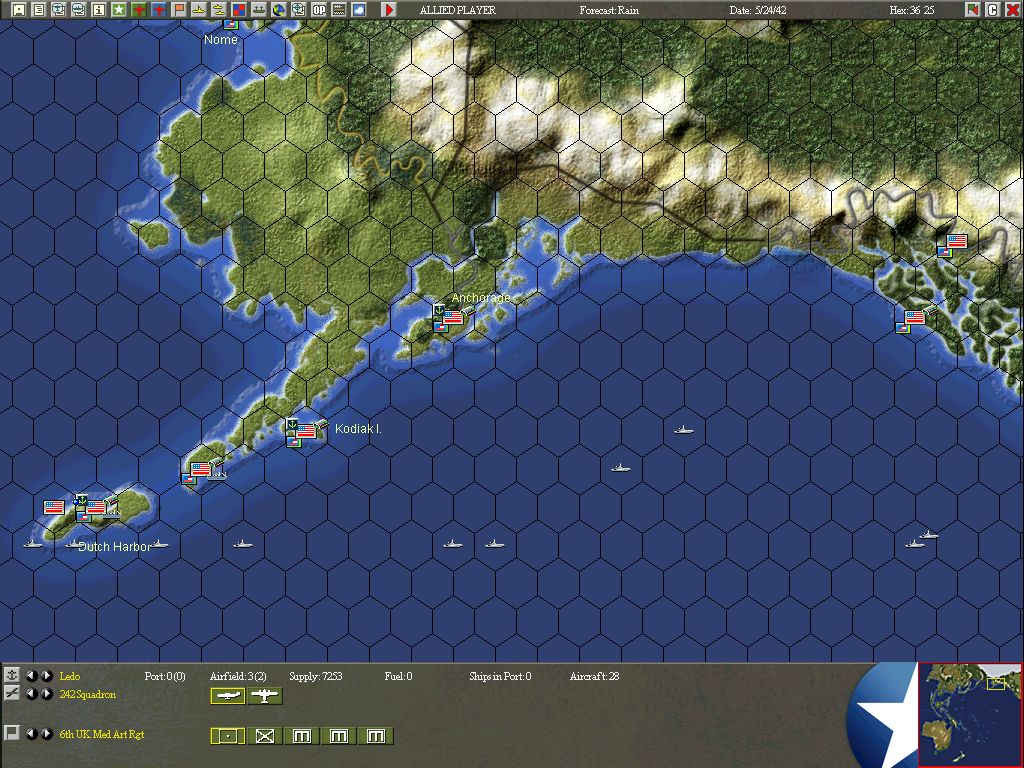This screenshot has width=1024, height=768.
Task: Select the ship icon in the top toolbar
Action: point(201,9)
